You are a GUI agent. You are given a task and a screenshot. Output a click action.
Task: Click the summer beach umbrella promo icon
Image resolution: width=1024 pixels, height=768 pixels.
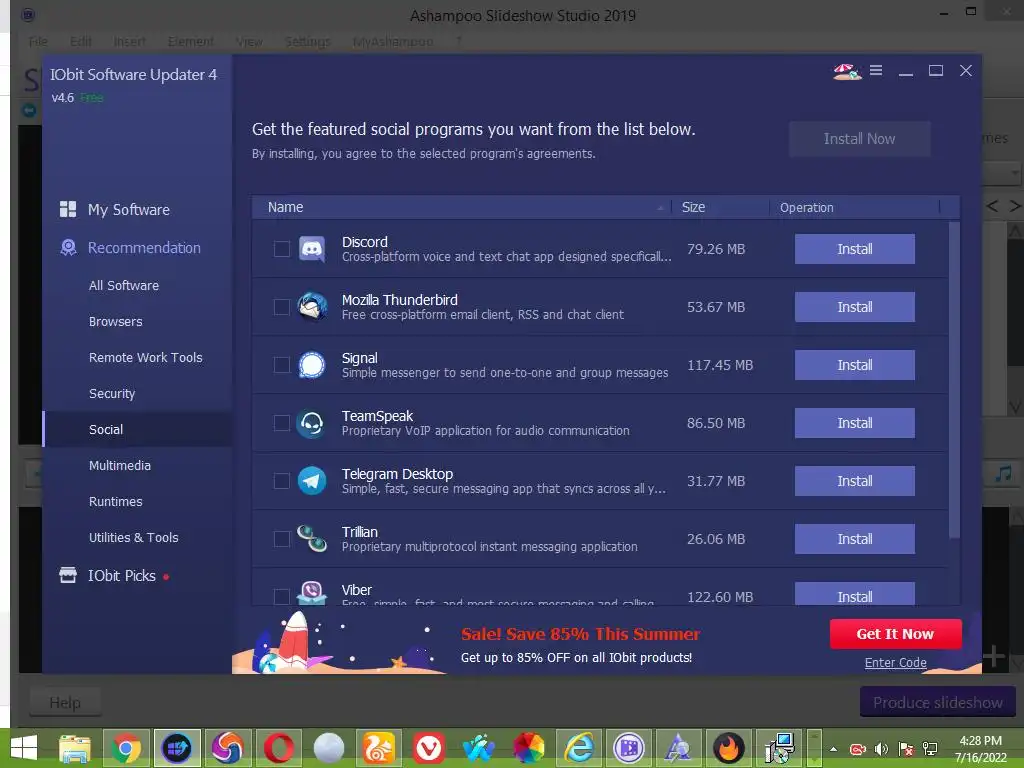(x=846, y=71)
